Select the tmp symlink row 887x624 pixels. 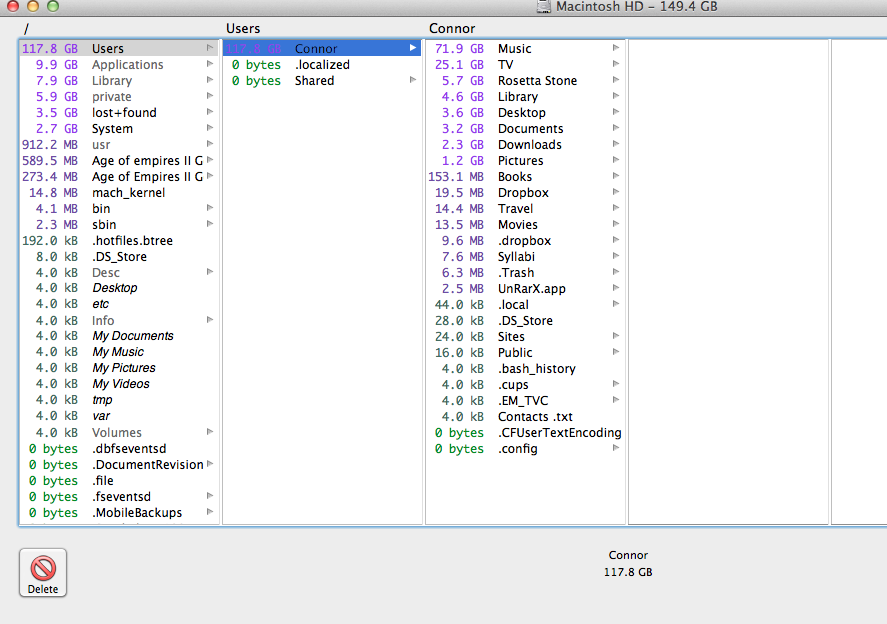pyautogui.click(x=119, y=399)
